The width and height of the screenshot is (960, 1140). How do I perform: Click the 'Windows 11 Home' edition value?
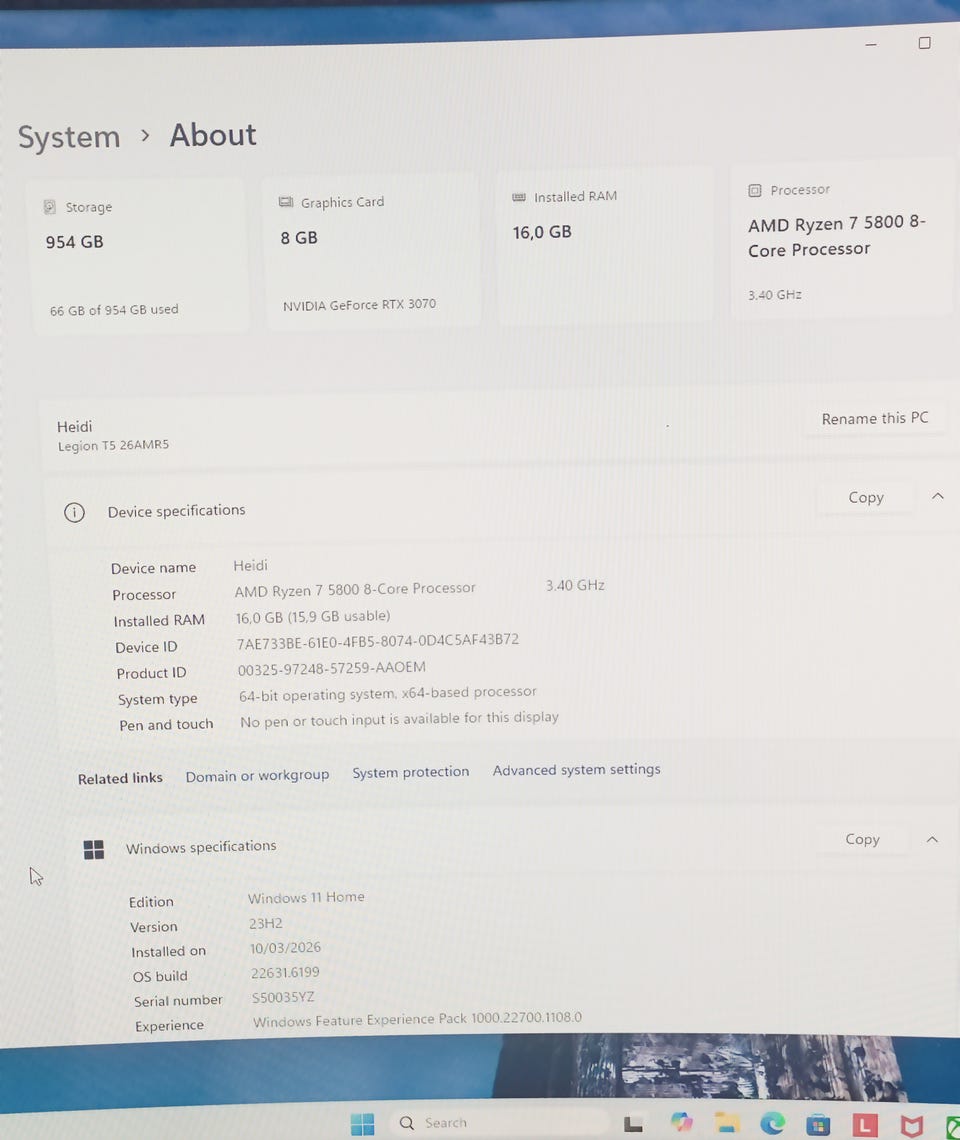[x=306, y=898]
